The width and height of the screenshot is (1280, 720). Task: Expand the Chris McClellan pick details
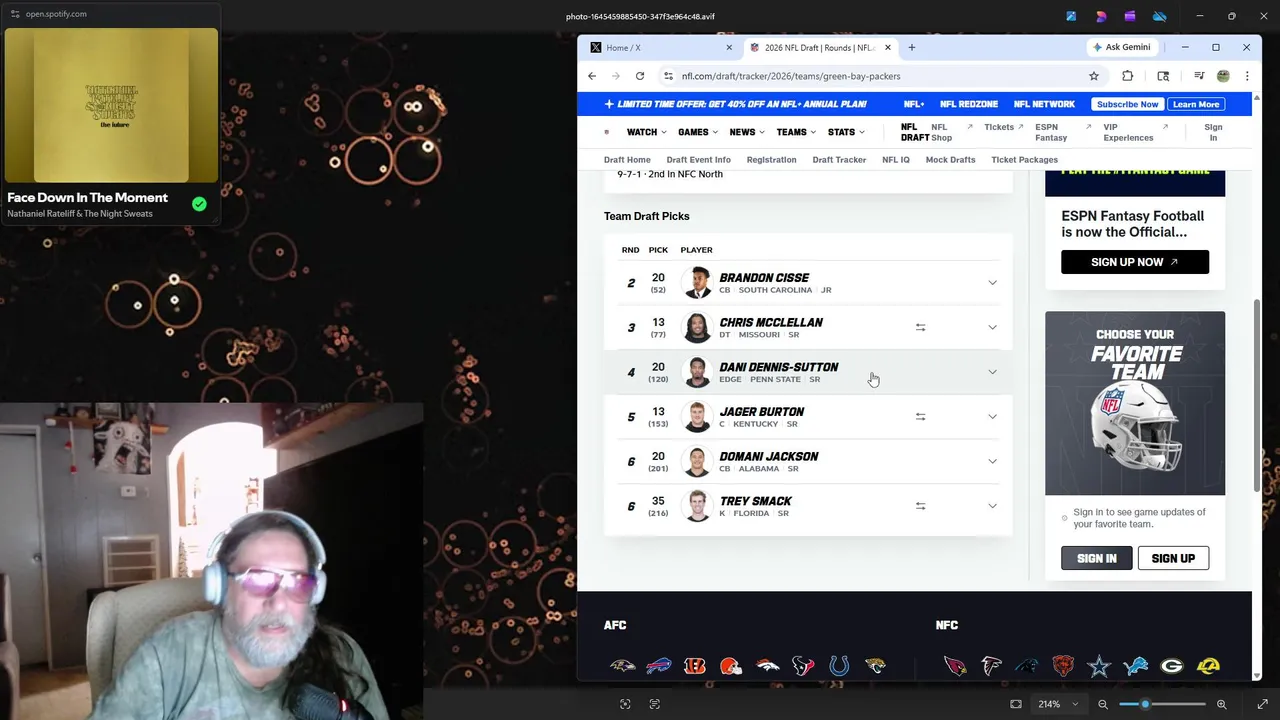point(992,327)
